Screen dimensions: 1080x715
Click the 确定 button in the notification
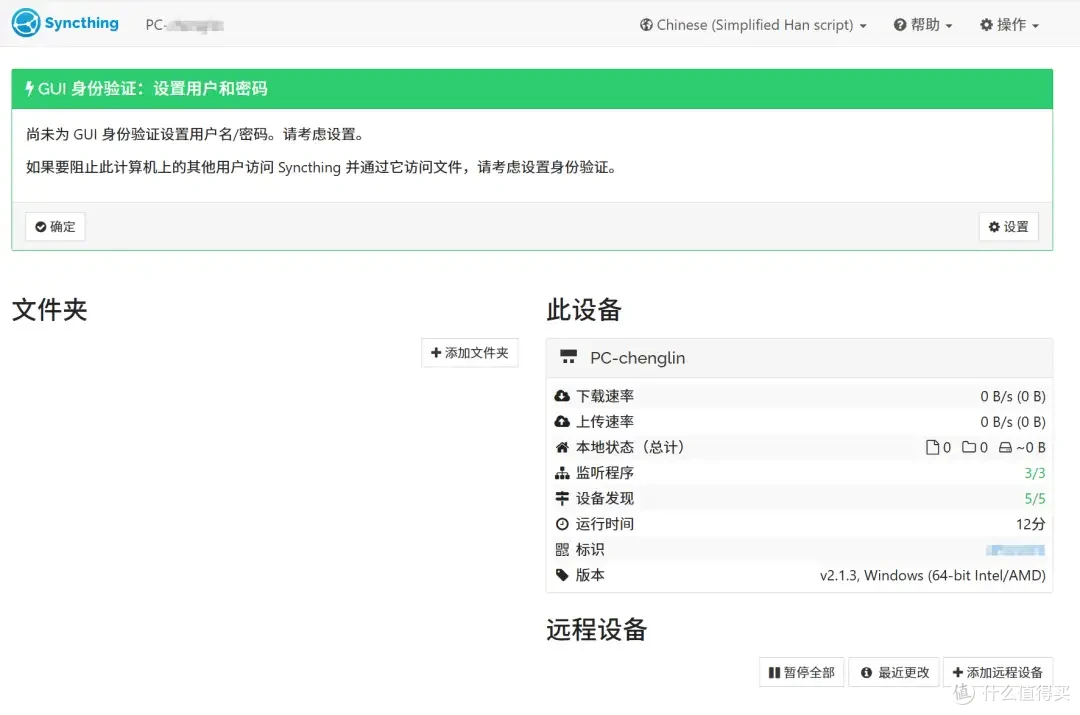[55, 227]
